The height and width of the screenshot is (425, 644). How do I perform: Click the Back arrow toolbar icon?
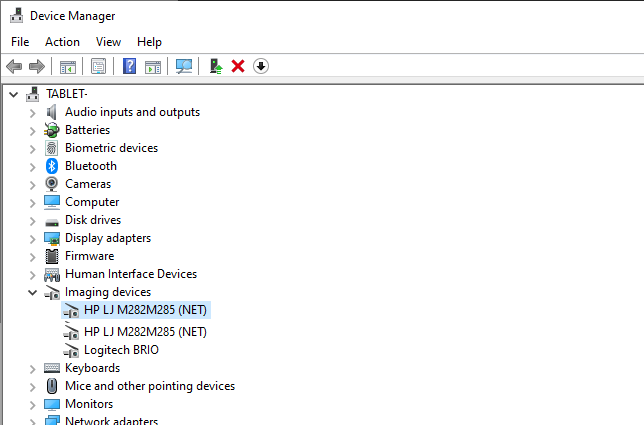[14, 66]
